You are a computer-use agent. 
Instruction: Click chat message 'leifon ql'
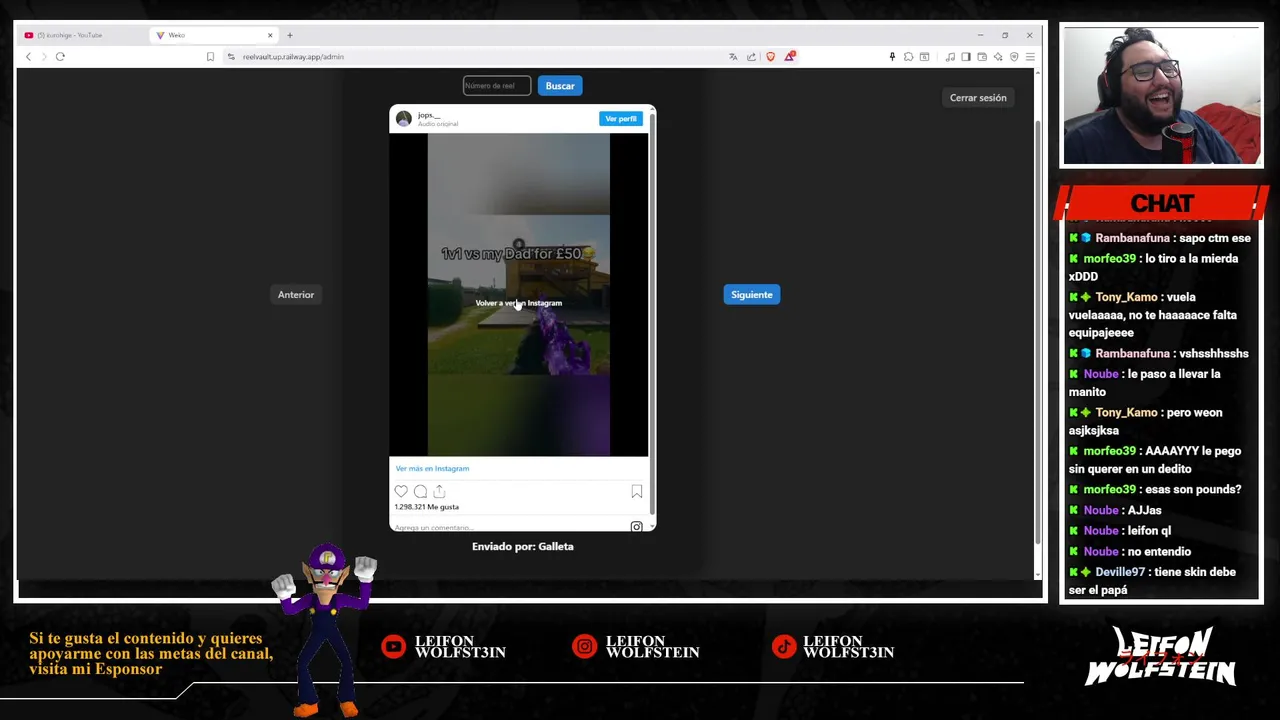[x=1148, y=531]
